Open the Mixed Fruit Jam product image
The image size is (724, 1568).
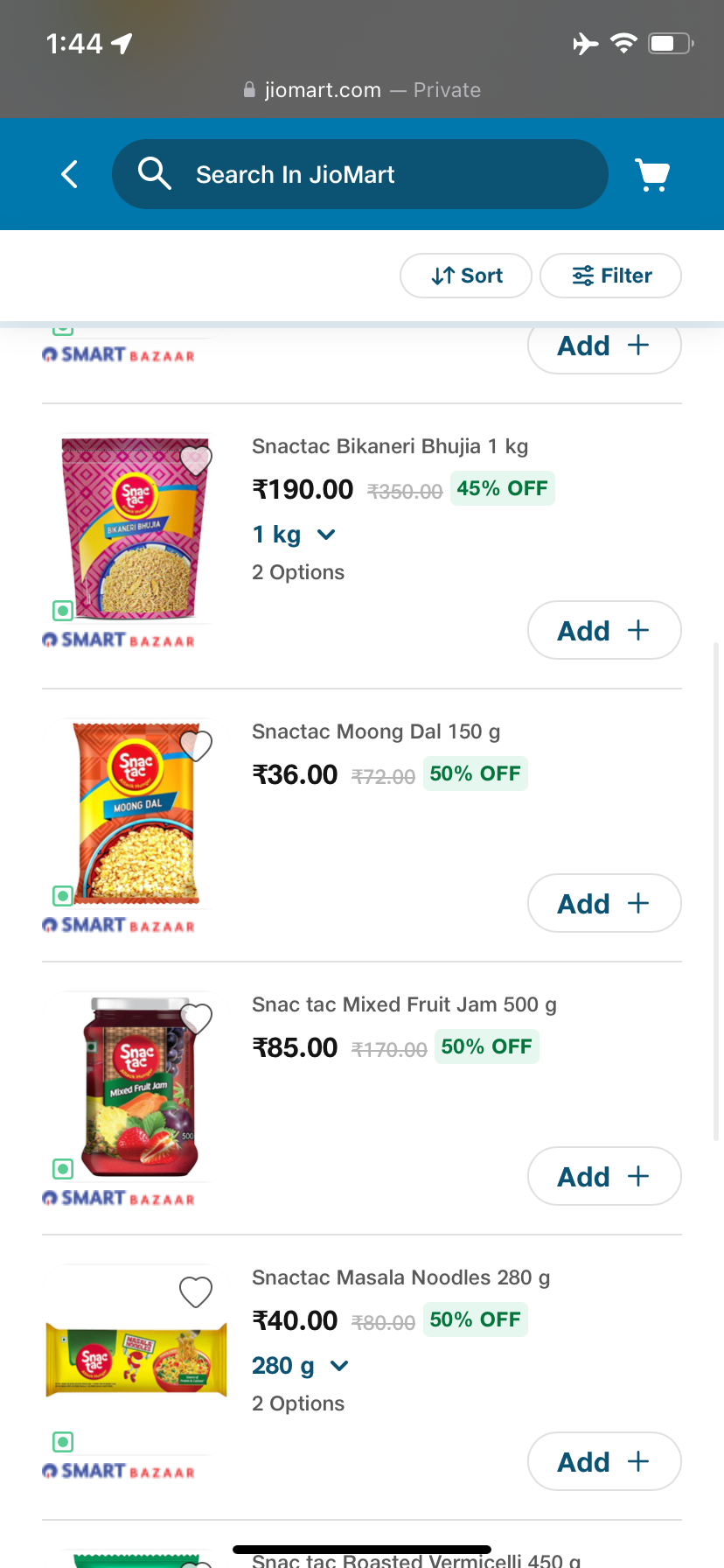(x=136, y=1087)
